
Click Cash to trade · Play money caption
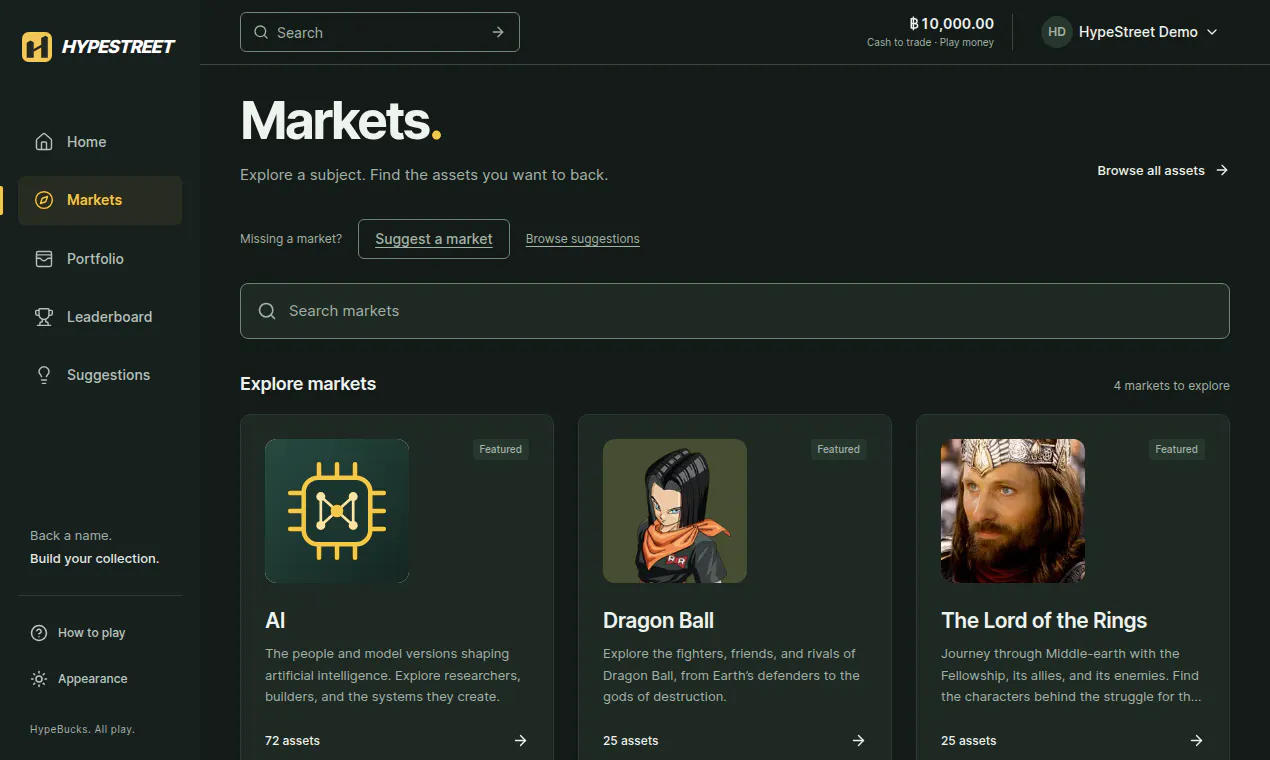931,43
